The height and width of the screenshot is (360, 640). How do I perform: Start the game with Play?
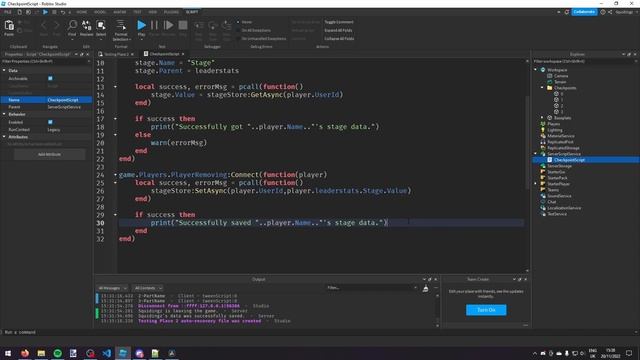pos(141,28)
